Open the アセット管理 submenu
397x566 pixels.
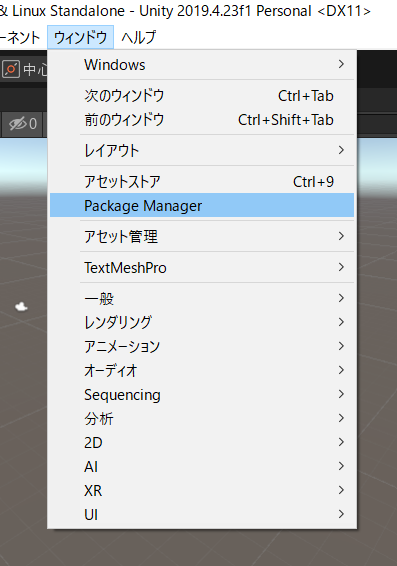click(202, 237)
